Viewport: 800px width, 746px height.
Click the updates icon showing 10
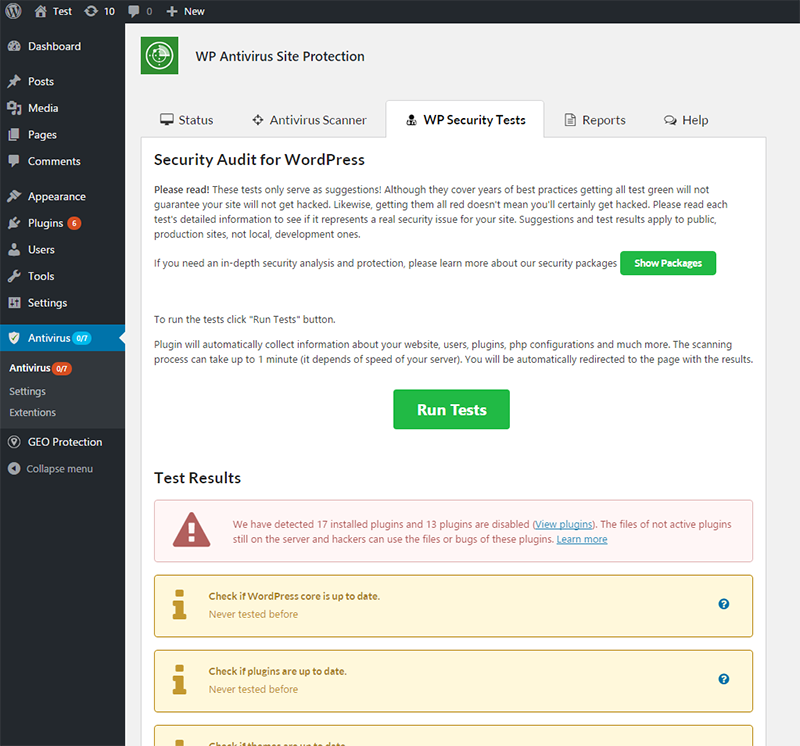coord(91,11)
